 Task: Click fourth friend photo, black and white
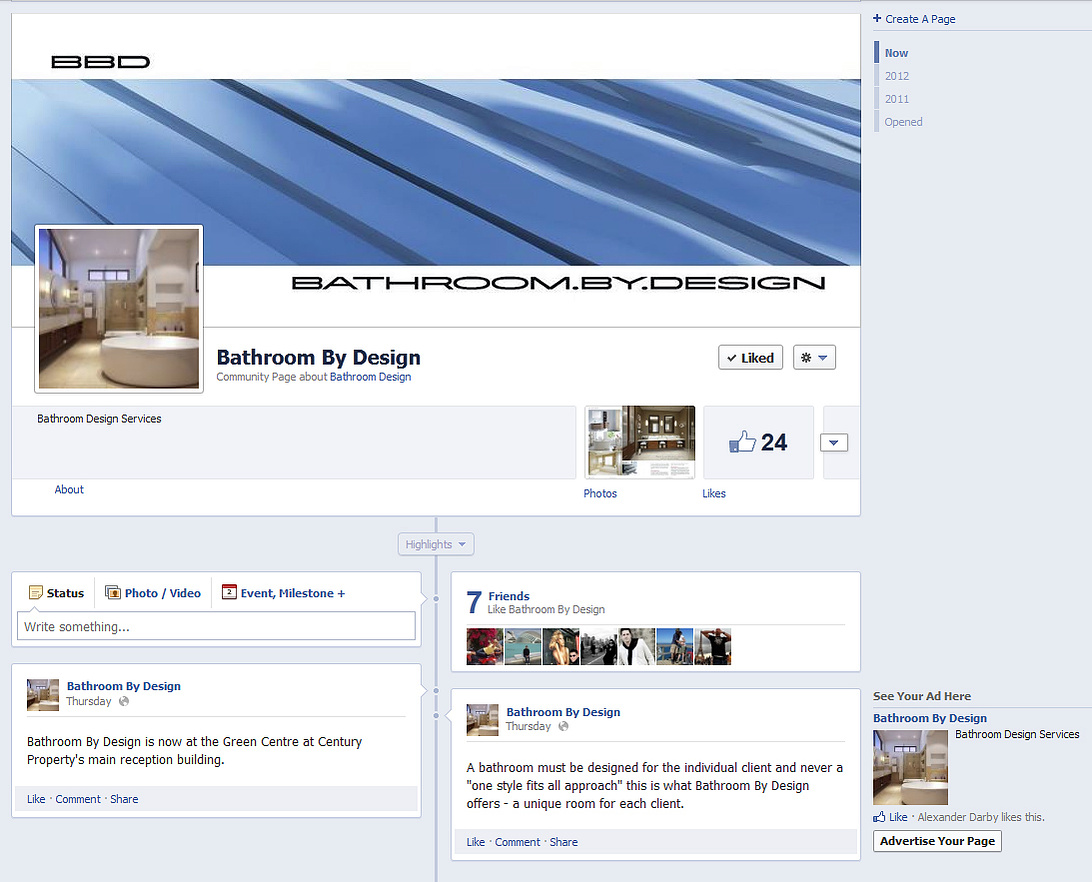(x=599, y=647)
